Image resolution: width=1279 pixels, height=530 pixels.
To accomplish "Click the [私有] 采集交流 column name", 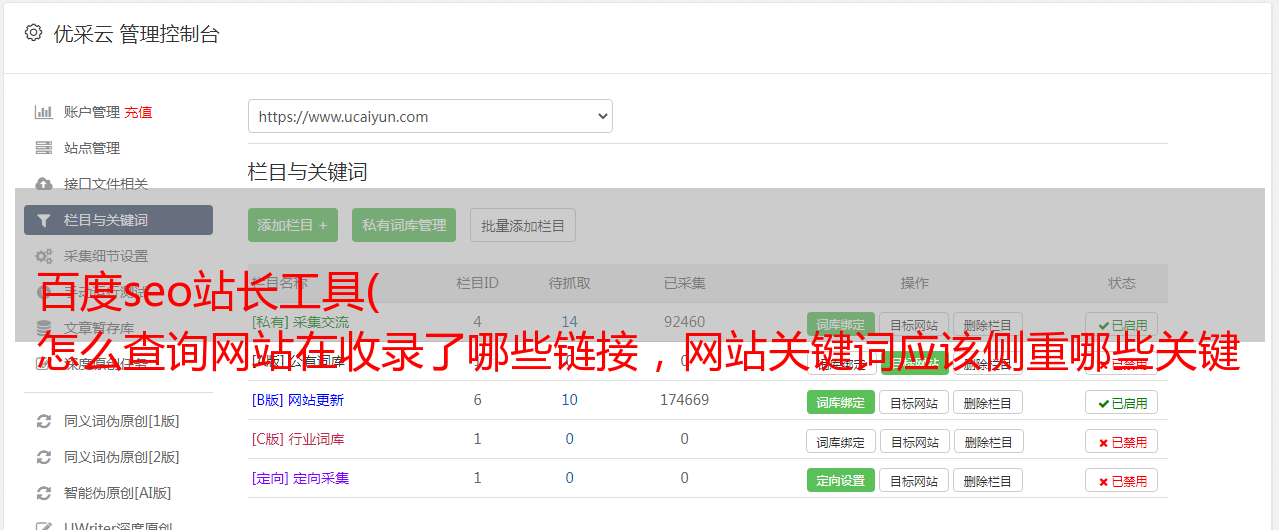I will (301, 322).
